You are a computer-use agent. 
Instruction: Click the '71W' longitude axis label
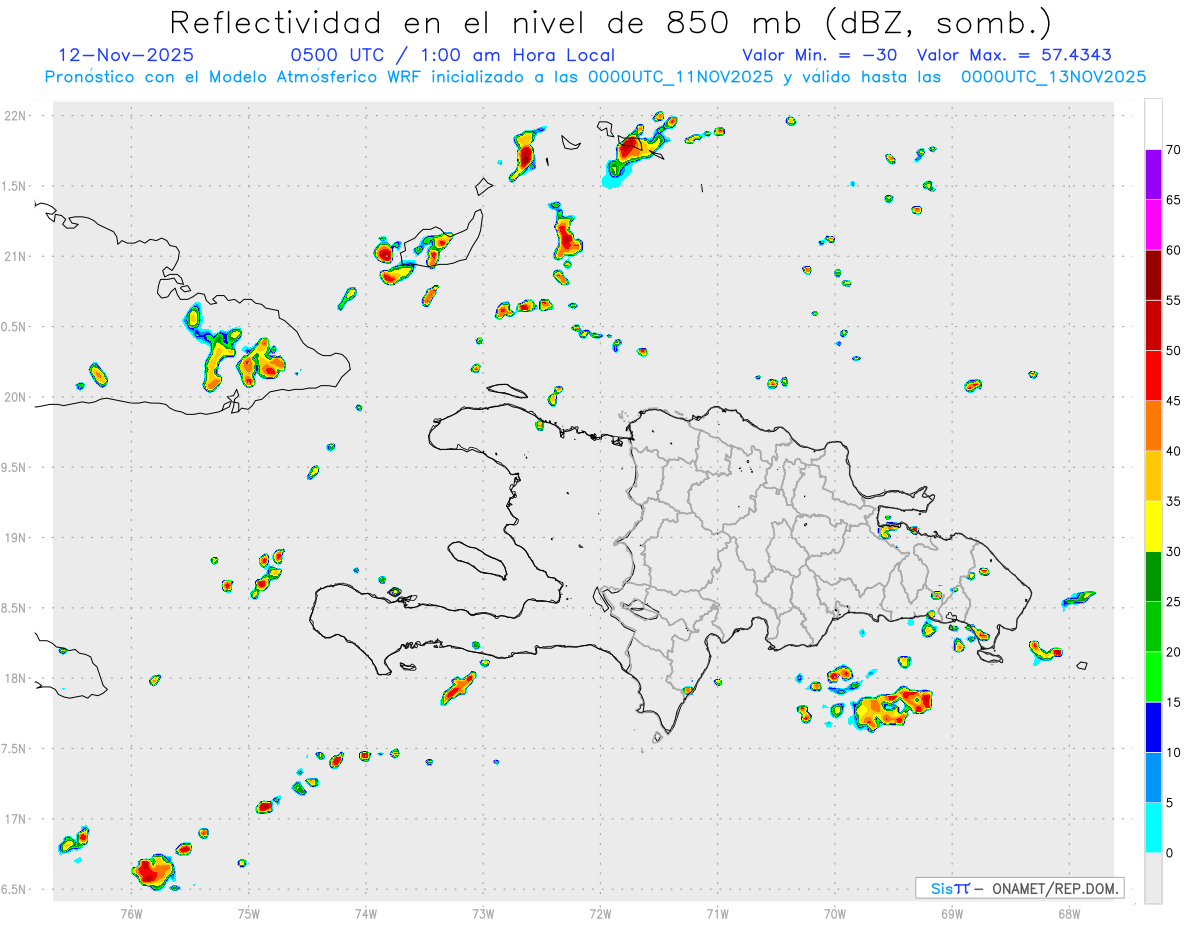717,913
